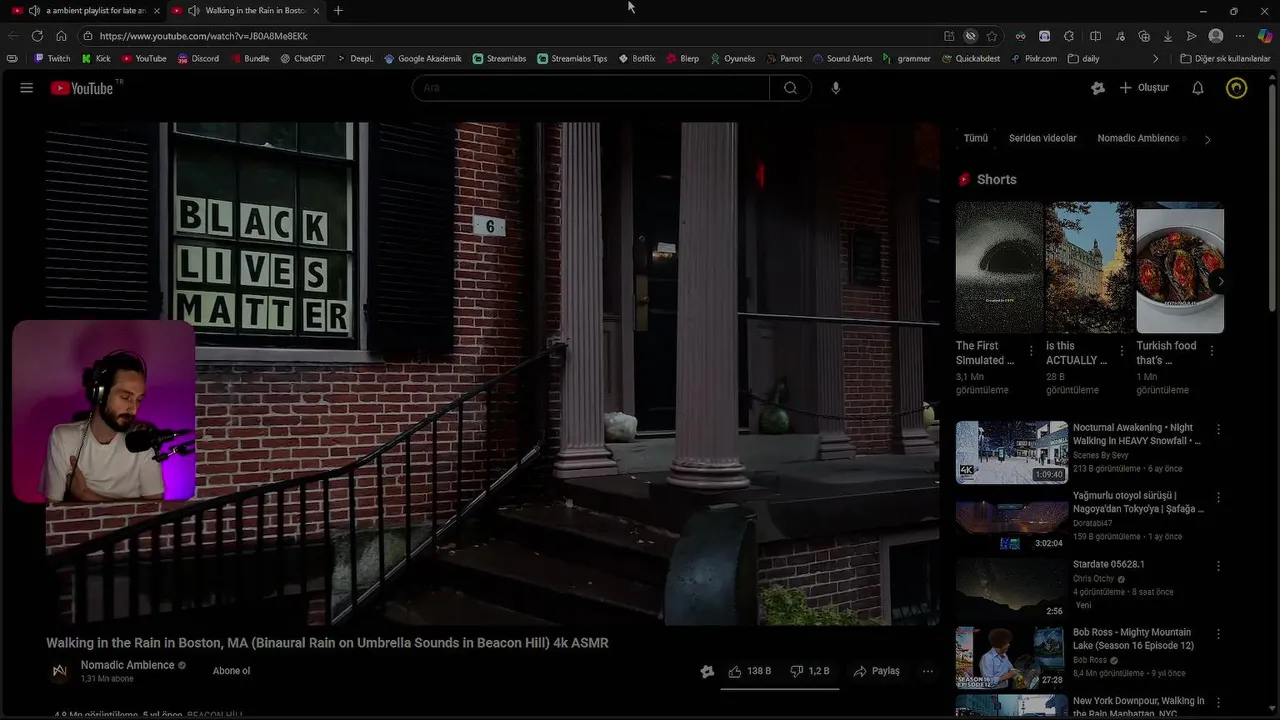Image resolution: width=1280 pixels, height=720 pixels.
Task: Open Bob Ross Mighty Mountain Lake video
Action: [1133, 639]
